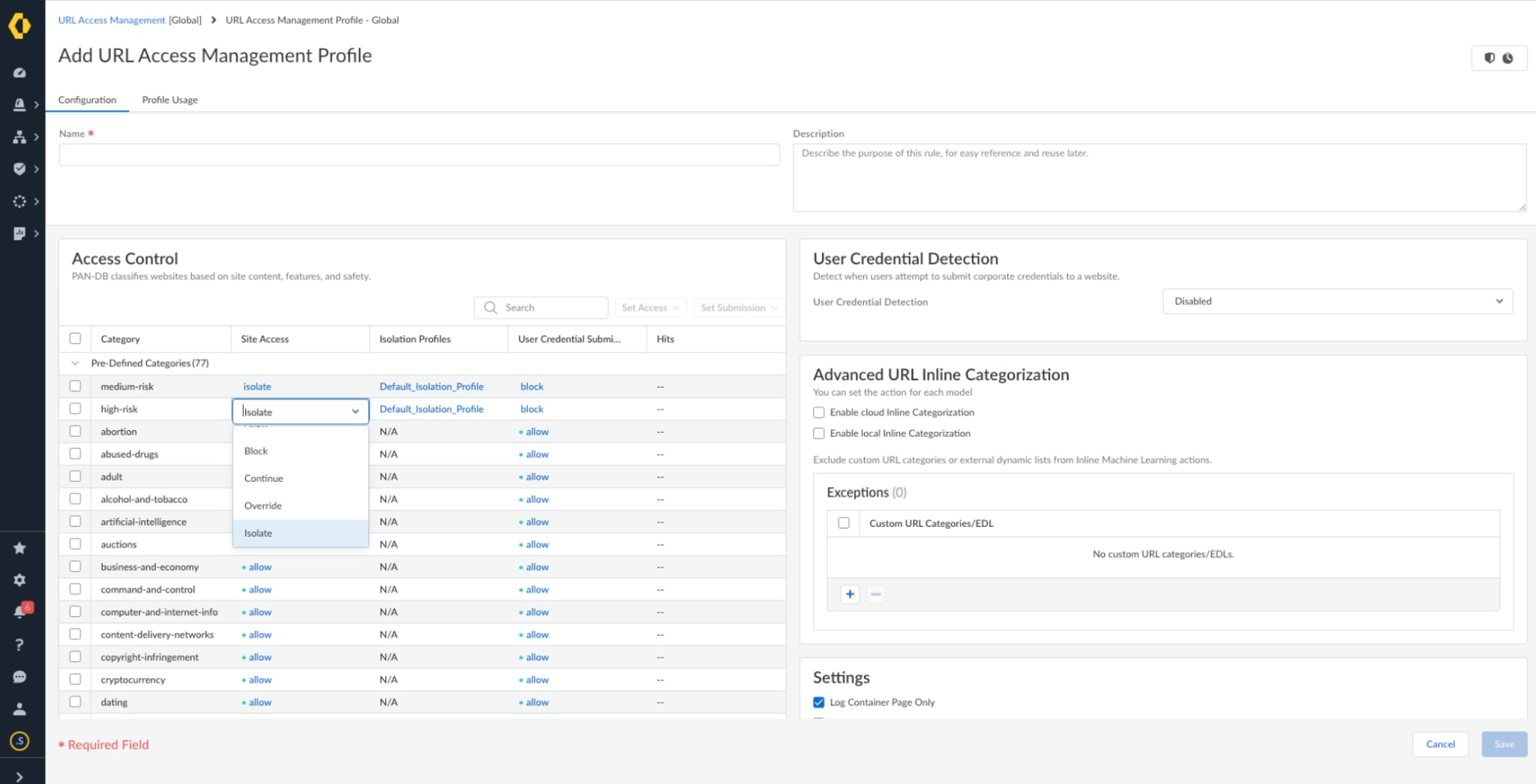Click the Cancel button
Screen dimensions: 1536x784
(x=1440, y=744)
